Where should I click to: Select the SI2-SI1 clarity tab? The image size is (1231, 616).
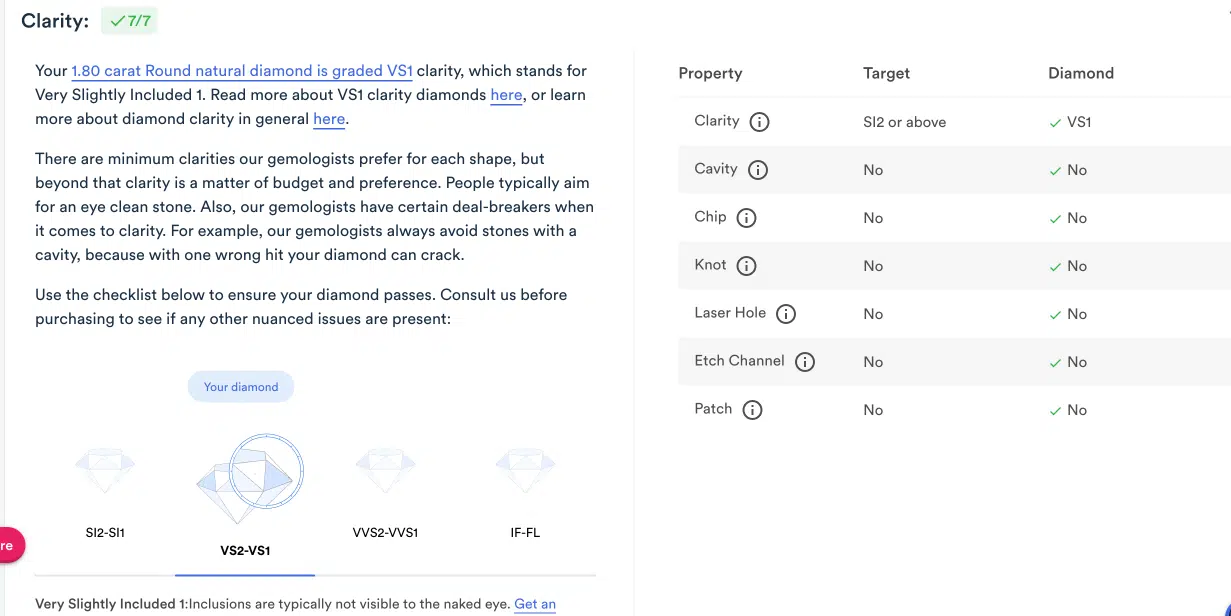(105, 532)
